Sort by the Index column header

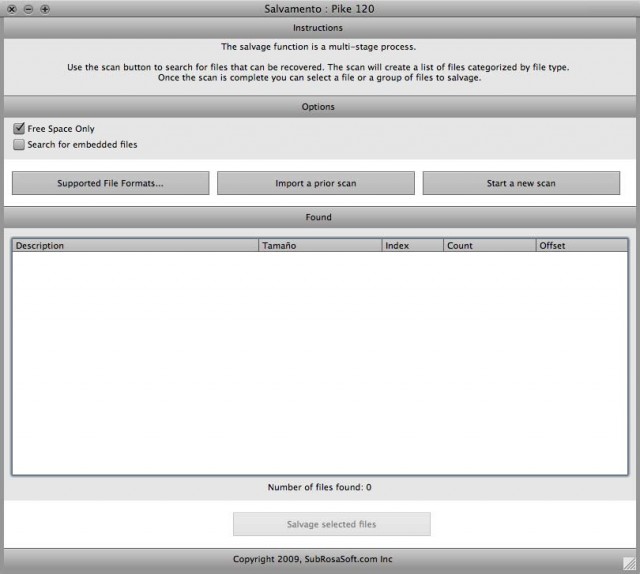(413, 245)
